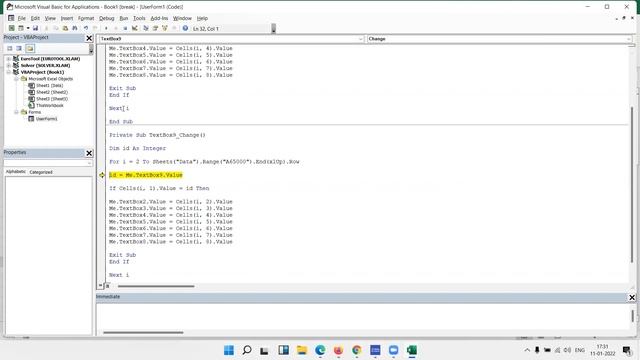Open the Insert object dropdown arrow in toolbar

28,28
